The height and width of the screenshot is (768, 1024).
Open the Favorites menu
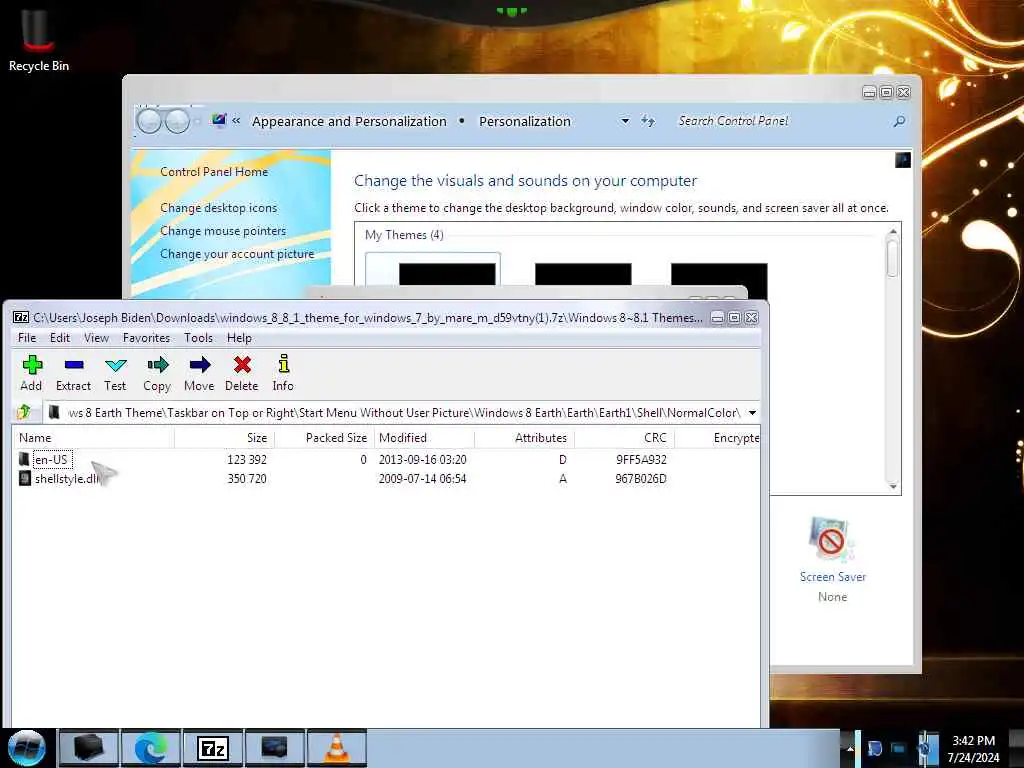tap(146, 338)
